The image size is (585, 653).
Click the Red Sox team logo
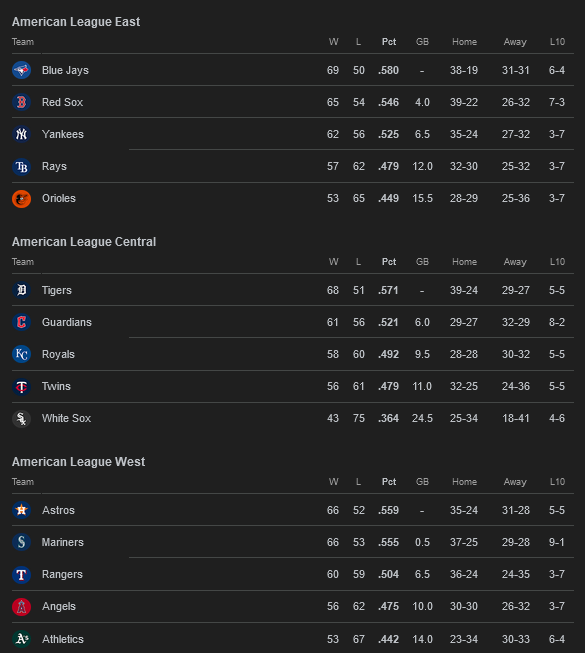click(22, 102)
